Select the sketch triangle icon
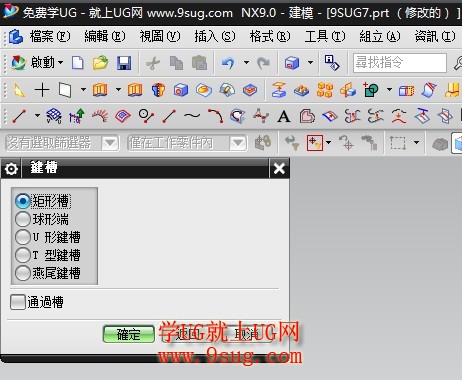 coord(19,90)
